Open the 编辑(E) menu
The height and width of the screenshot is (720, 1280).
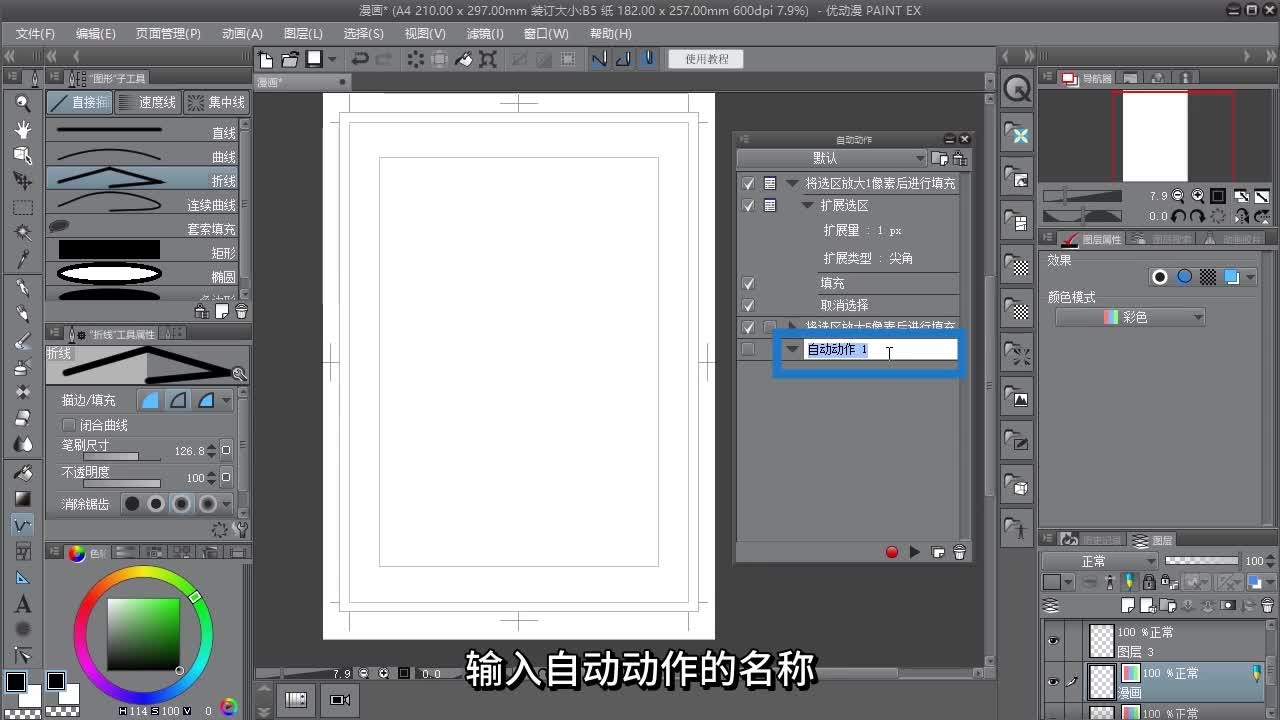click(96, 33)
